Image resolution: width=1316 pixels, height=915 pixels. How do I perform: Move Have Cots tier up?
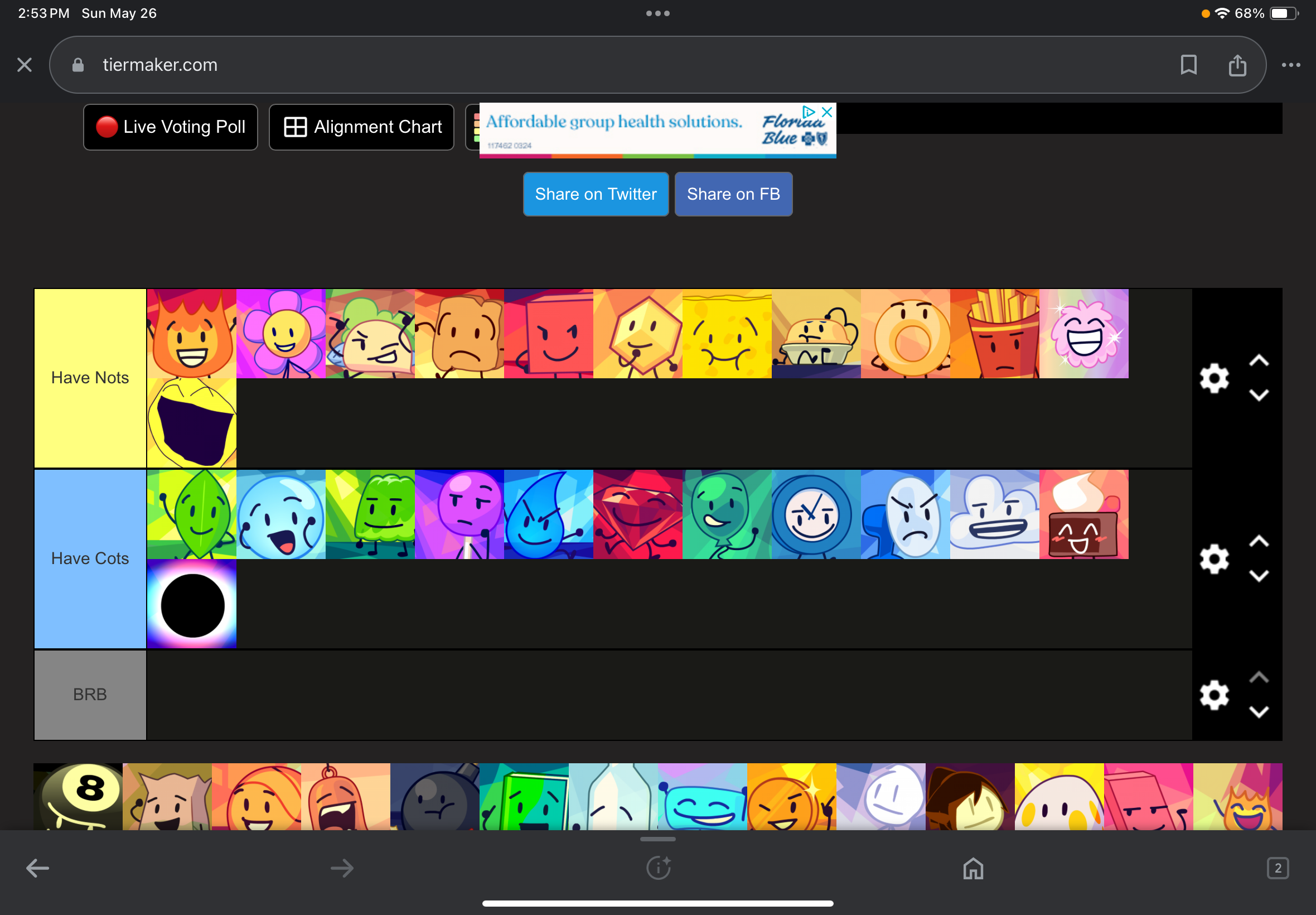click(1258, 541)
